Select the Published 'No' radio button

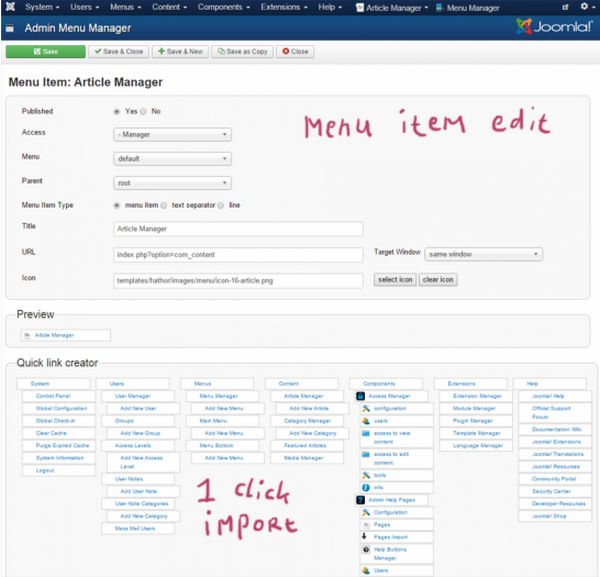point(144,111)
